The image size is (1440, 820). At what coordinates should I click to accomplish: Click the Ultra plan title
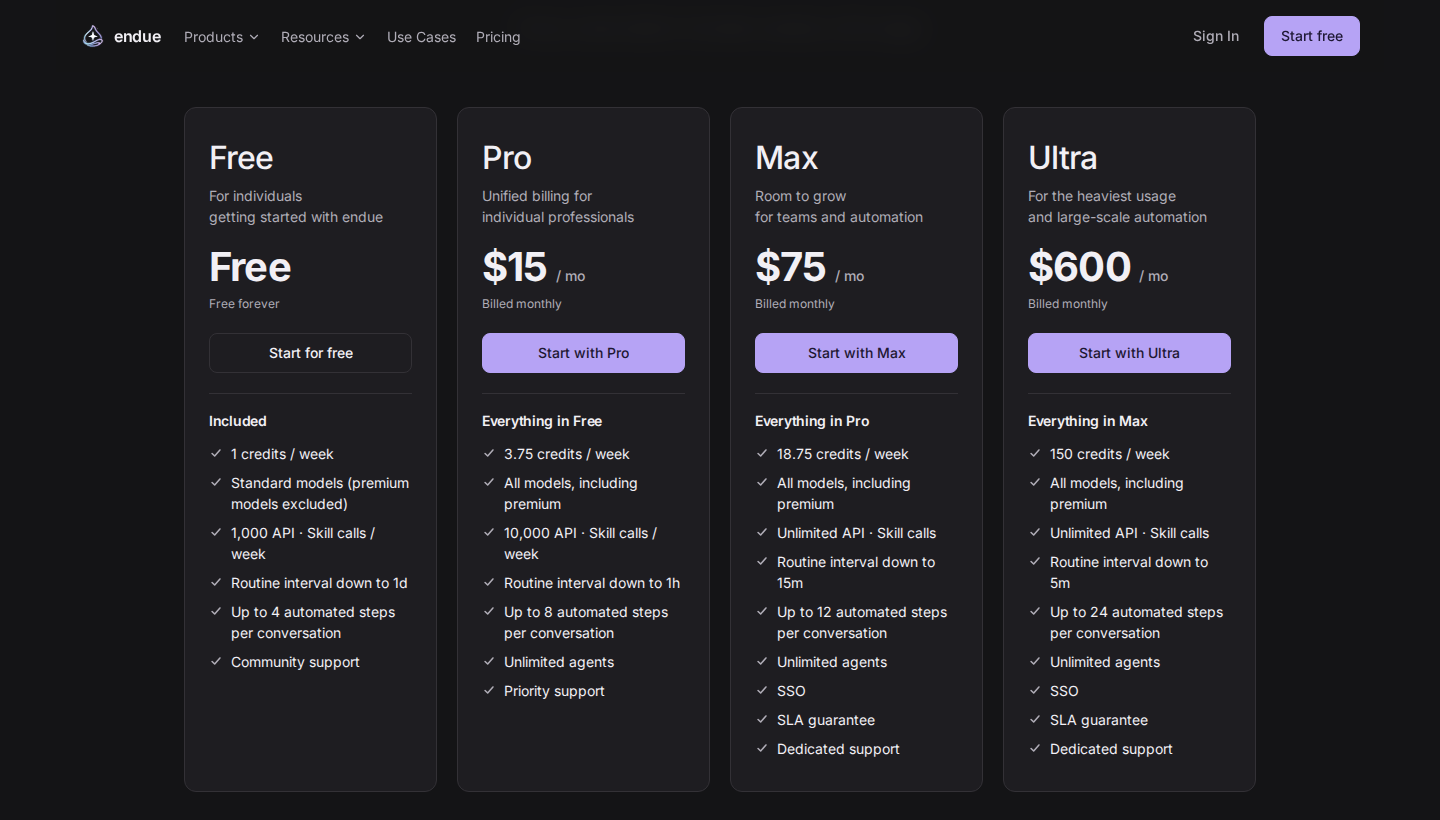coord(1062,158)
